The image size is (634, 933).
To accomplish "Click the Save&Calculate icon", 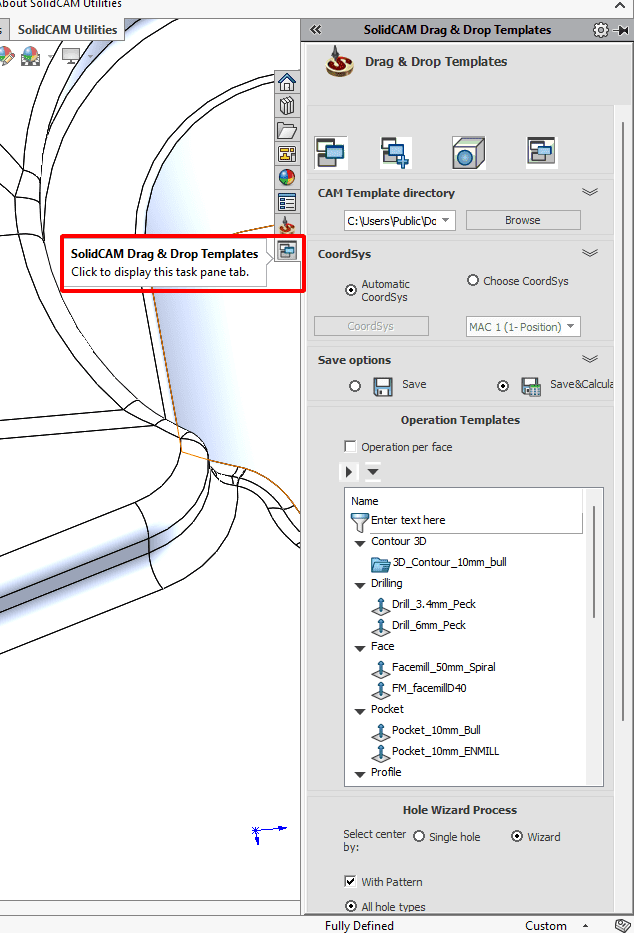I will (531, 386).
